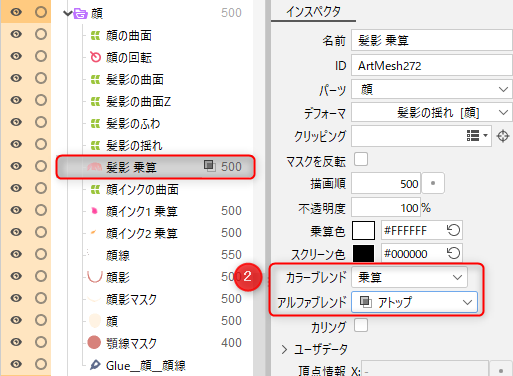Select the 顔インク1 乗算 item in list
513x376 pixels.
click(142, 211)
